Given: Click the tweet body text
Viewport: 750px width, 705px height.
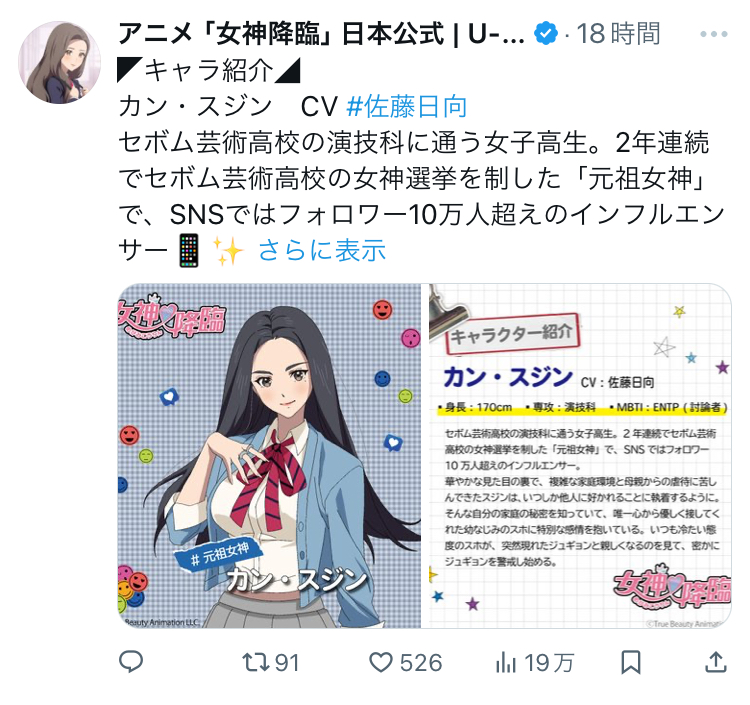Looking at the screenshot, I should tap(421, 178).
